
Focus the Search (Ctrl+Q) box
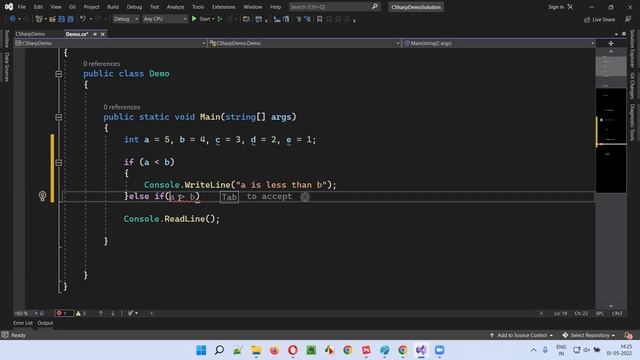[334, 7]
